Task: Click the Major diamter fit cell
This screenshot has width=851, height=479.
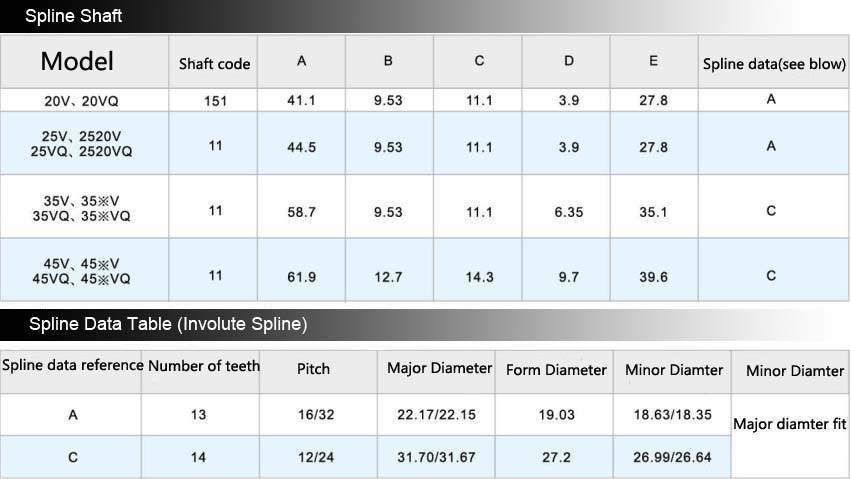Action: pos(790,424)
